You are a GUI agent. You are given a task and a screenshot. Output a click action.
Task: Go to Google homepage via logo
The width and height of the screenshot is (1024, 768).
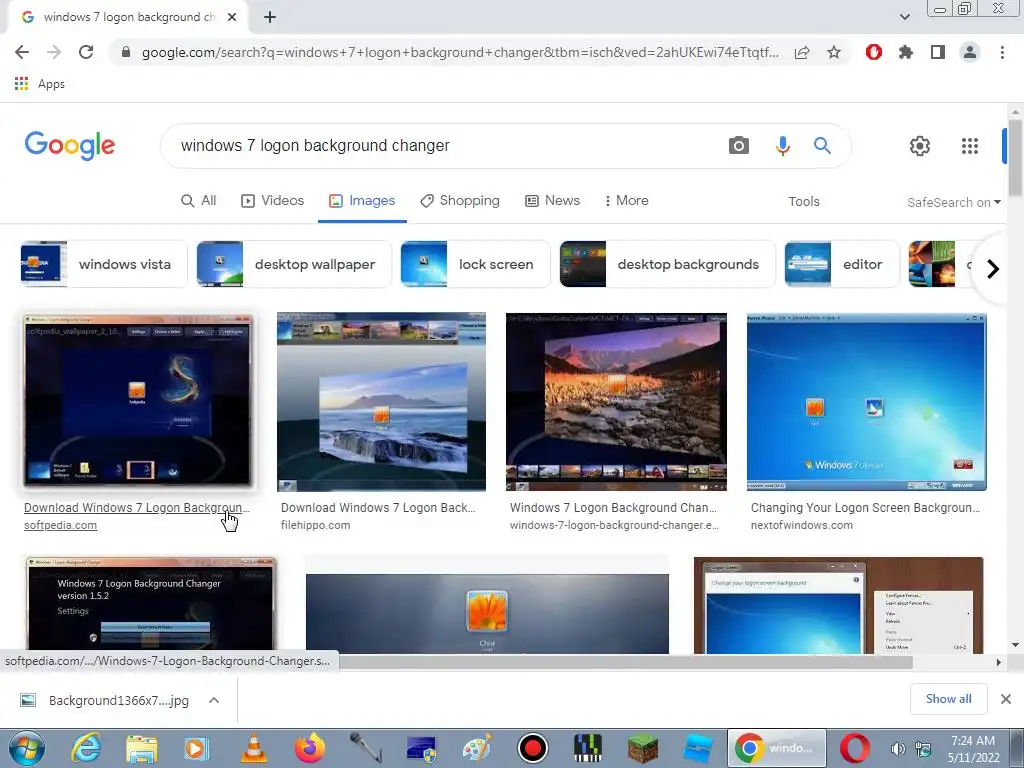(69, 145)
